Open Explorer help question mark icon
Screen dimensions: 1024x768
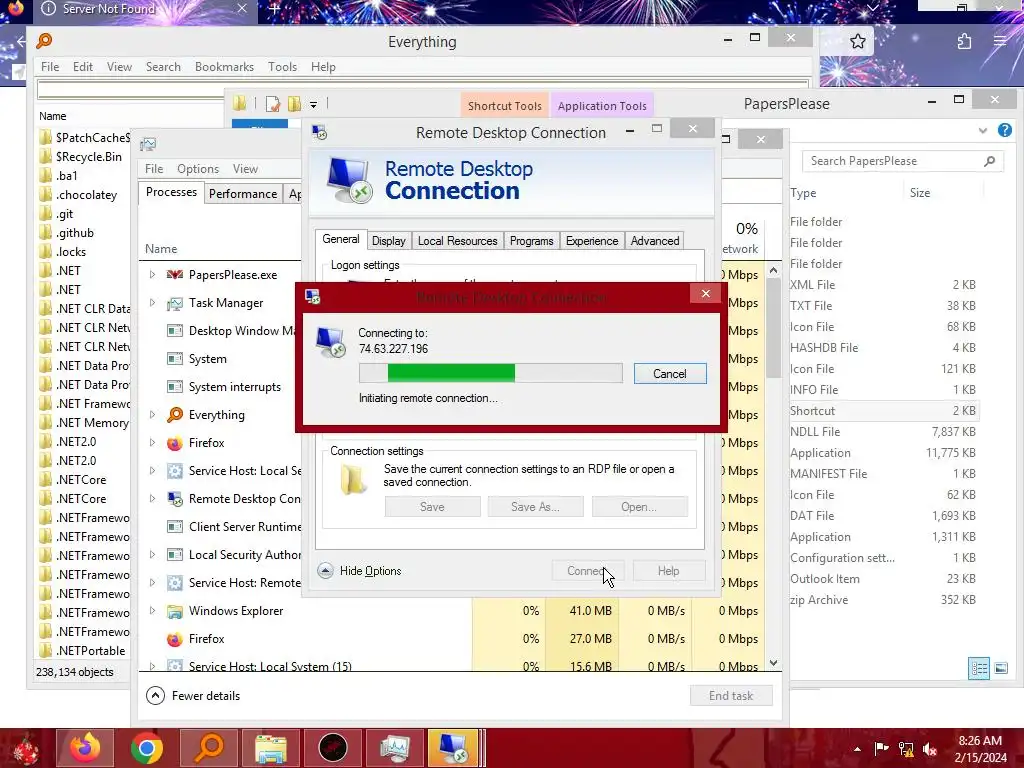(x=1004, y=130)
